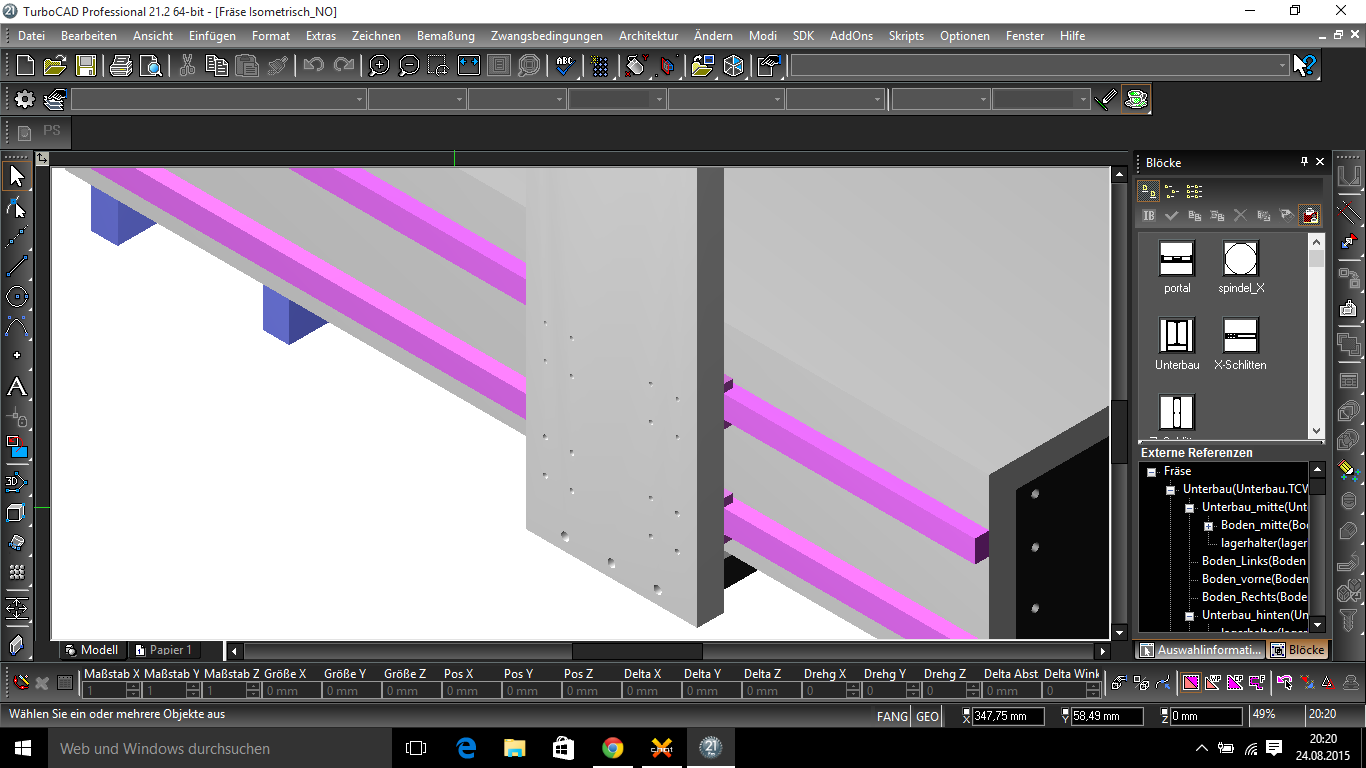
Task: Save the drawing with the floppy disk icon
Action: click(x=86, y=66)
